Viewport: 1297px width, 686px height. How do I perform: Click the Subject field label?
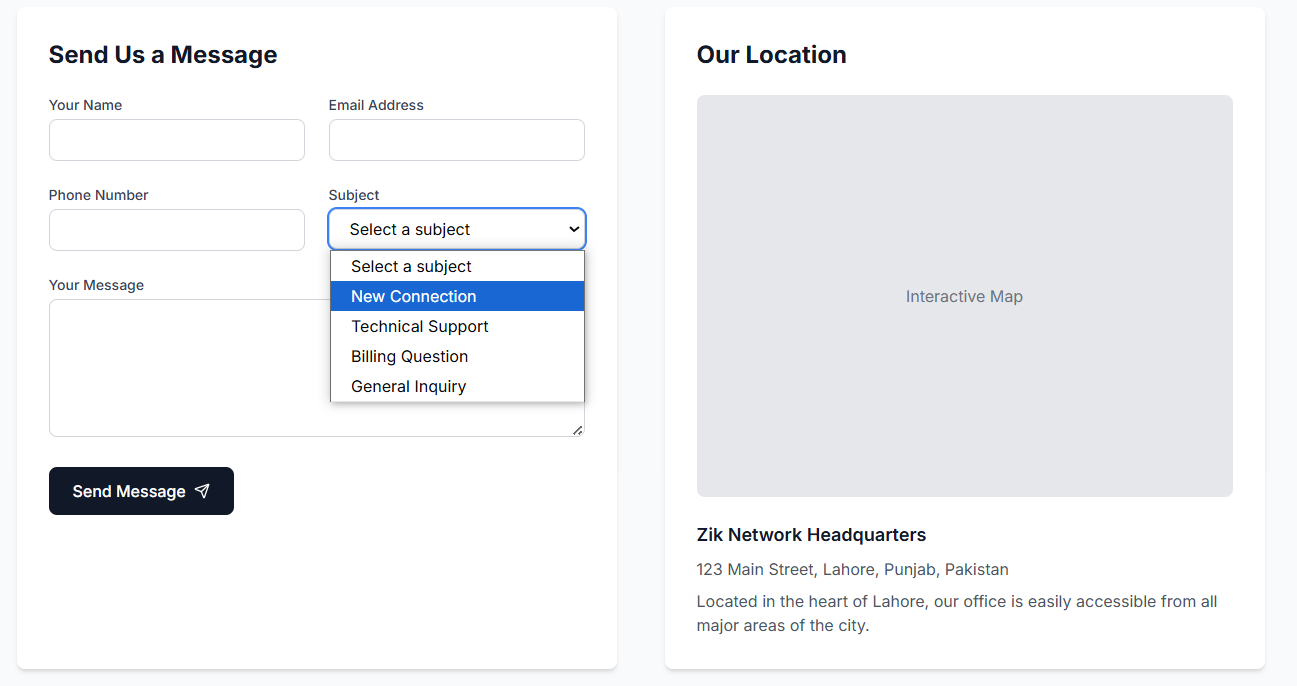354,195
